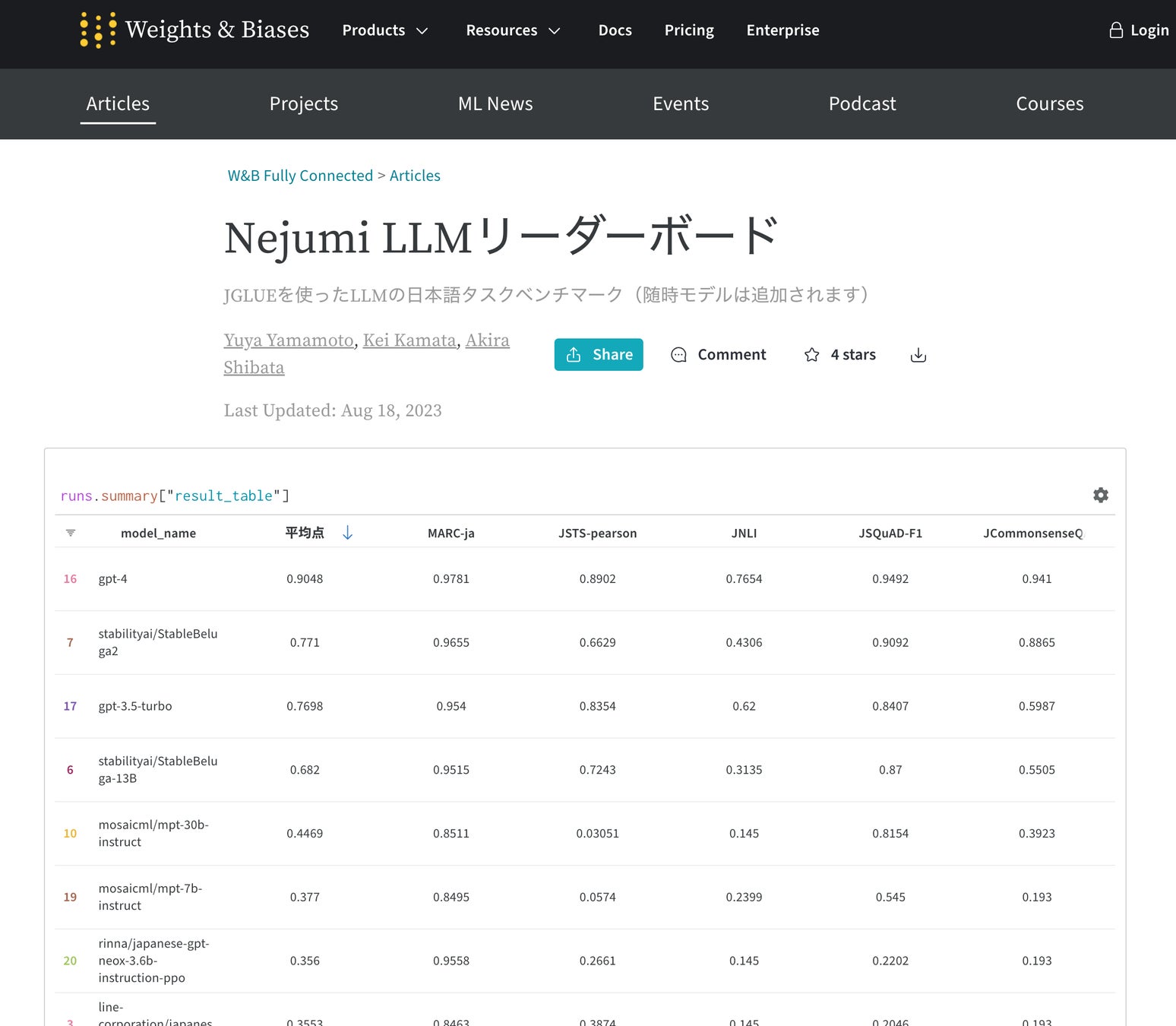Open author Yuya Yamamoto's profile

point(289,340)
